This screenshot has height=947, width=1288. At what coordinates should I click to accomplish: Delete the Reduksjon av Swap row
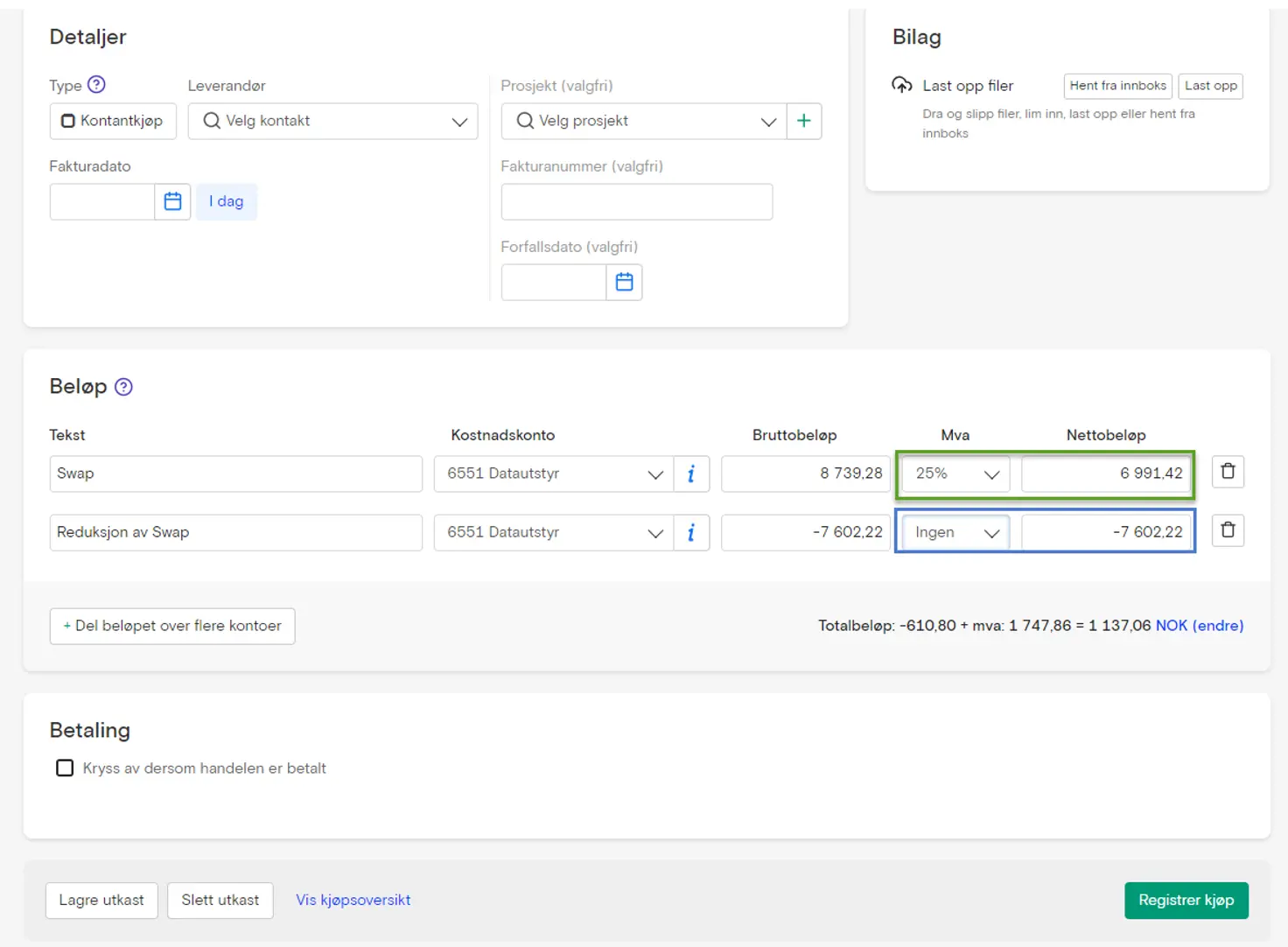(x=1228, y=530)
